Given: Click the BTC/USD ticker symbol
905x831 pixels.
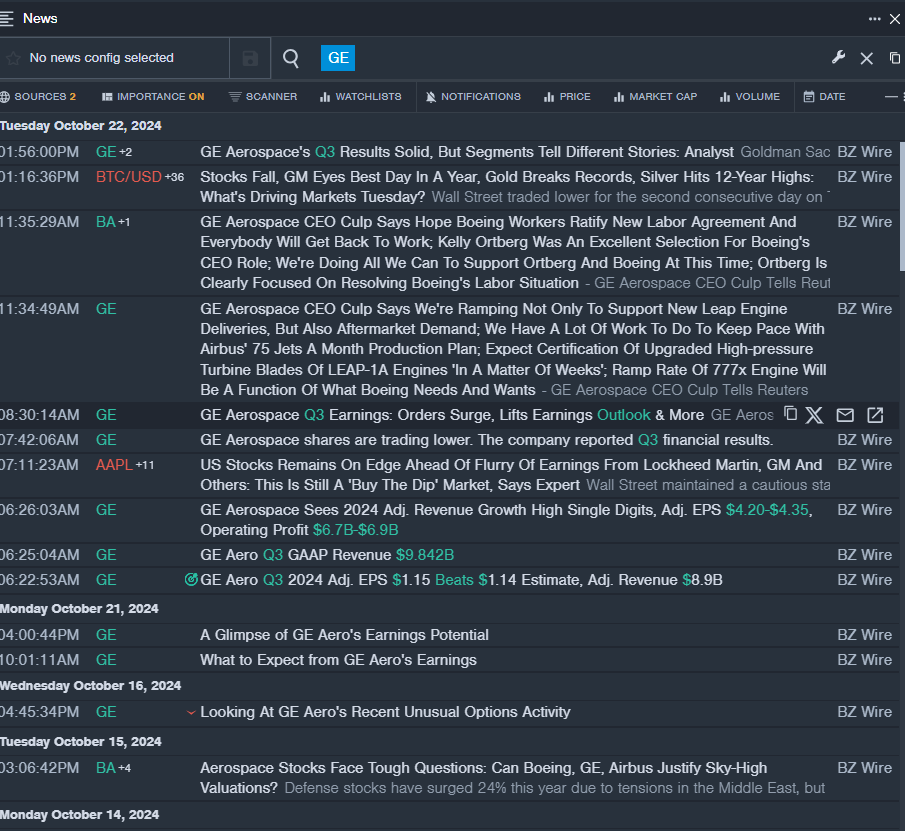Looking at the screenshot, I should pos(128,177).
